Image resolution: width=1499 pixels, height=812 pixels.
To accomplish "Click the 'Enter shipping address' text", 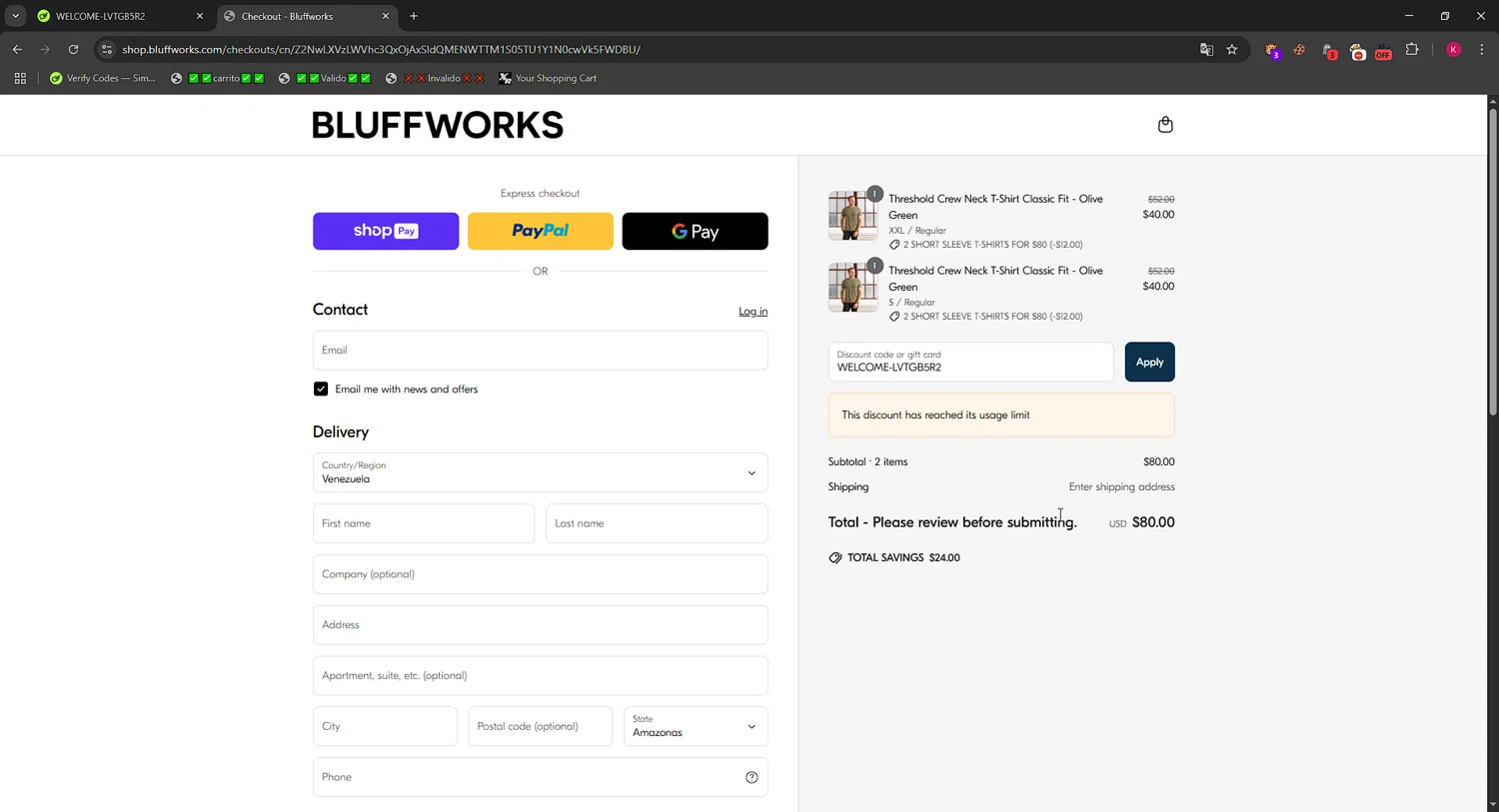I will (x=1121, y=487).
